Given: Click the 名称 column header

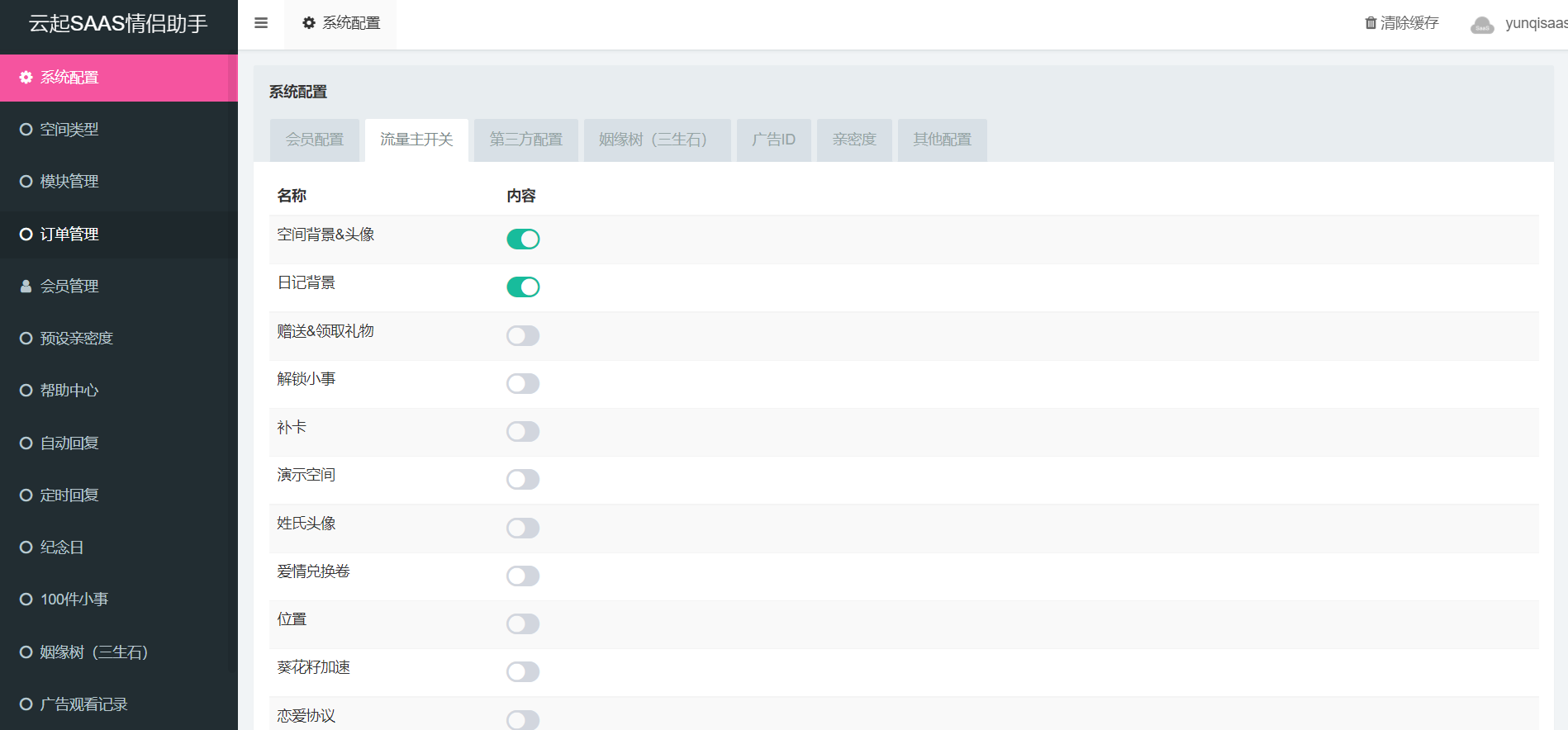Looking at the screenshot, I should tap(292, 196).
